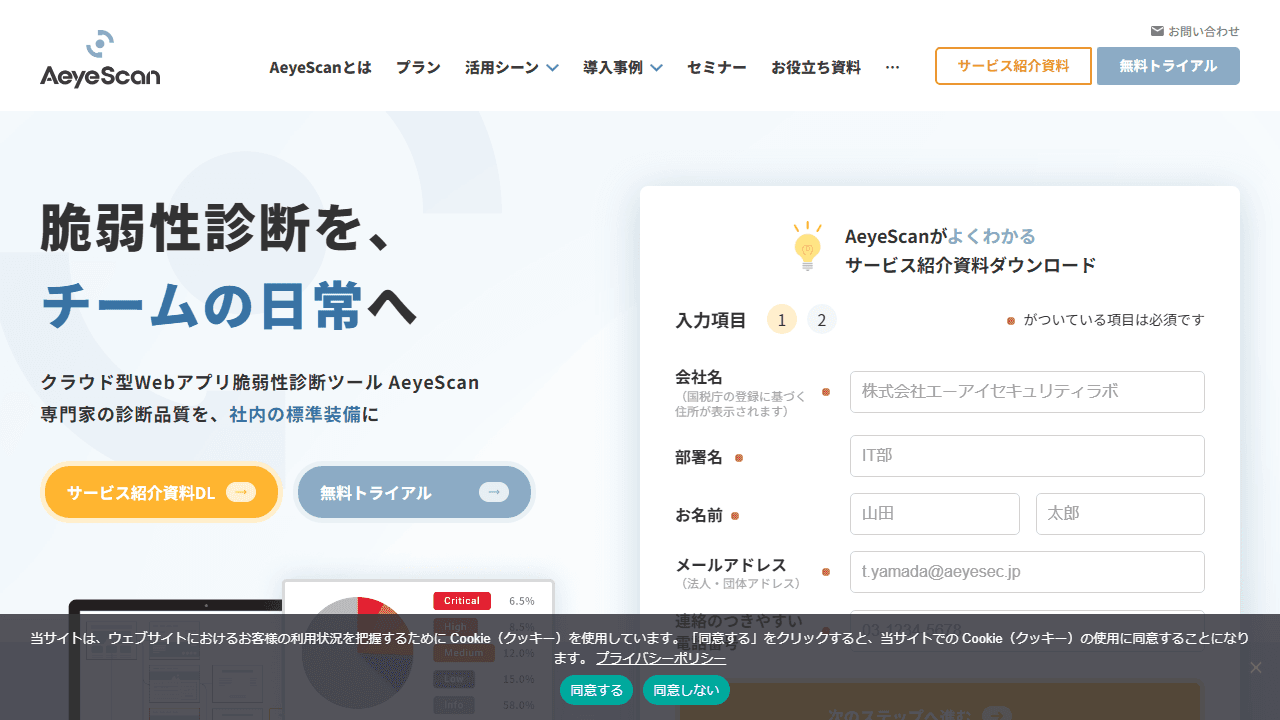Focus the first name field showing 太郎
Screen dimensions: 1280x720
tap(1120, 514)
